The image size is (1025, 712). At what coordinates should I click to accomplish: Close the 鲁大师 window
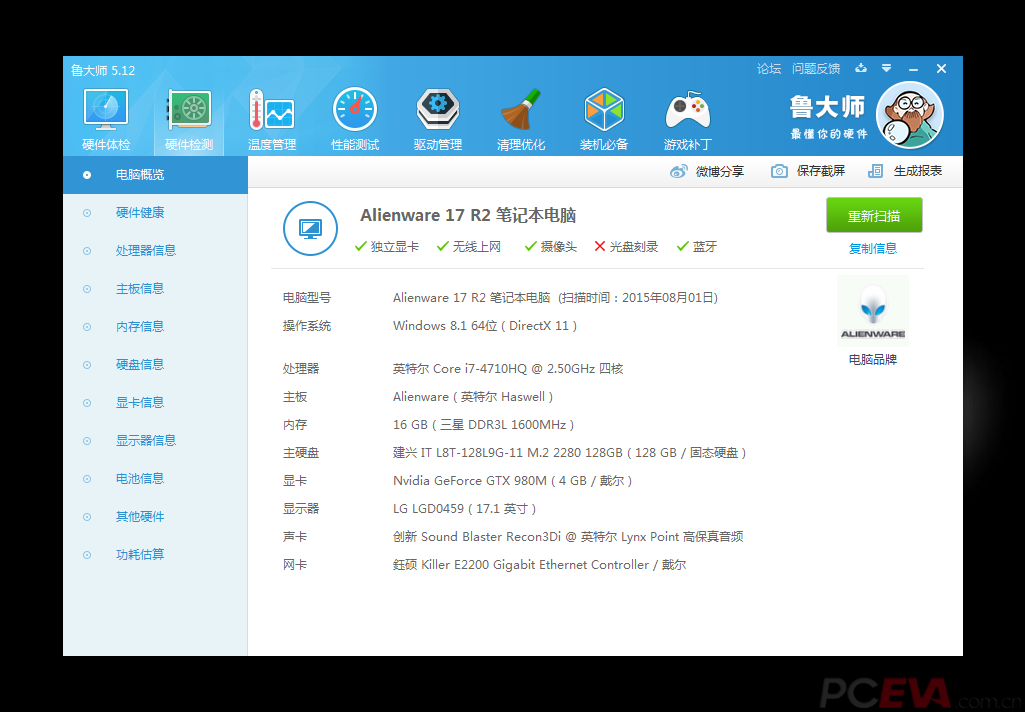941,69
